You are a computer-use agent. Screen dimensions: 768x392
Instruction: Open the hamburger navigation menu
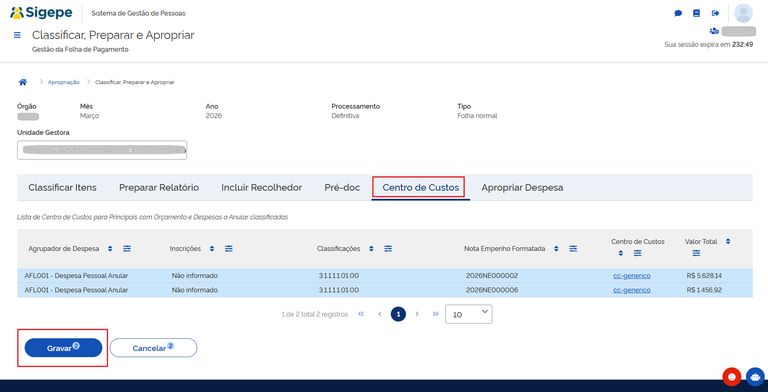point(17,35)
